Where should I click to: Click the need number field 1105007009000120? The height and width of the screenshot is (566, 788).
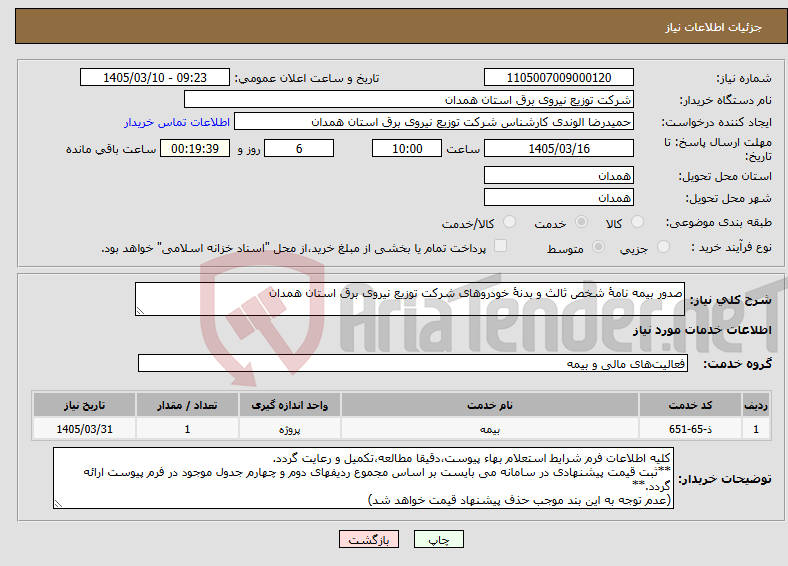558,77
